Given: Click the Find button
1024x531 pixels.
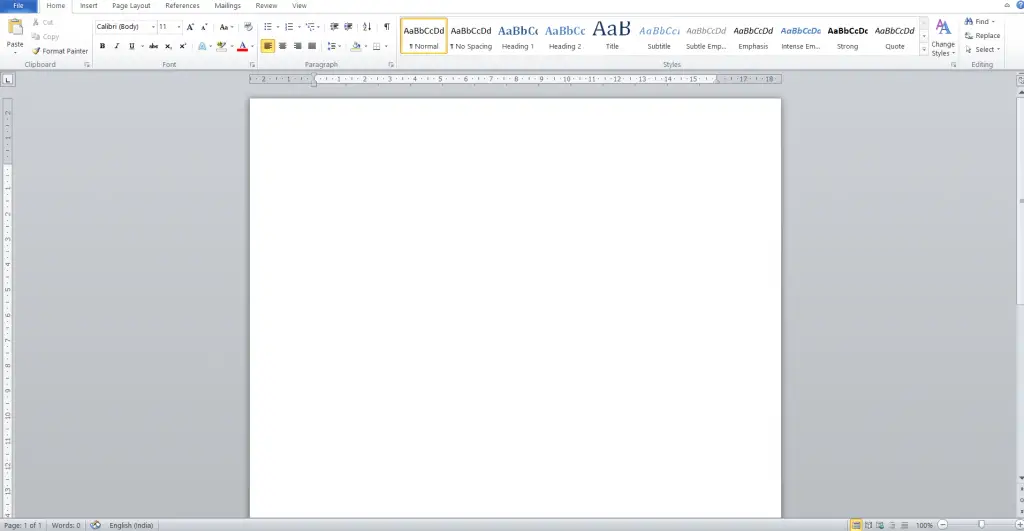Looking at the screenshot, I should tap(980, 22).
